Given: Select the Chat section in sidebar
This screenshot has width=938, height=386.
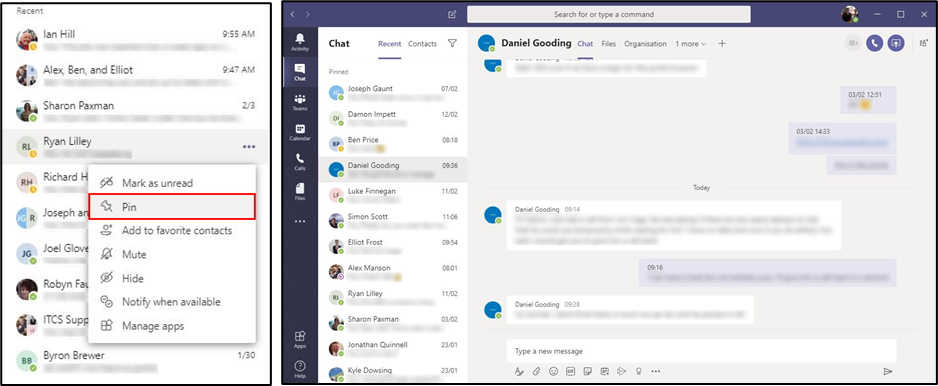Looking at the screenshot, I should pyautogui.click(x=300, y=72).
